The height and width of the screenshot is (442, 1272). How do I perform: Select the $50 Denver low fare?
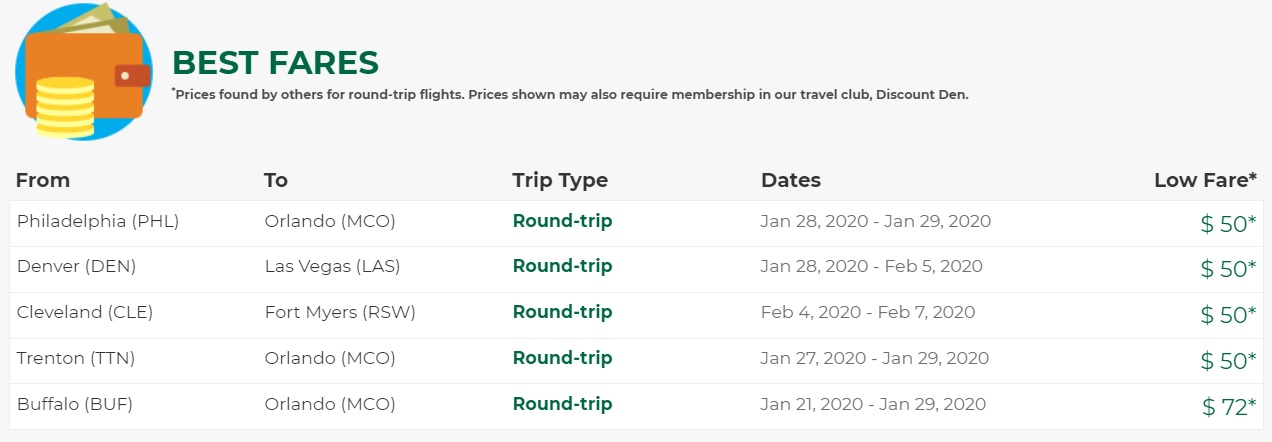1228,269
